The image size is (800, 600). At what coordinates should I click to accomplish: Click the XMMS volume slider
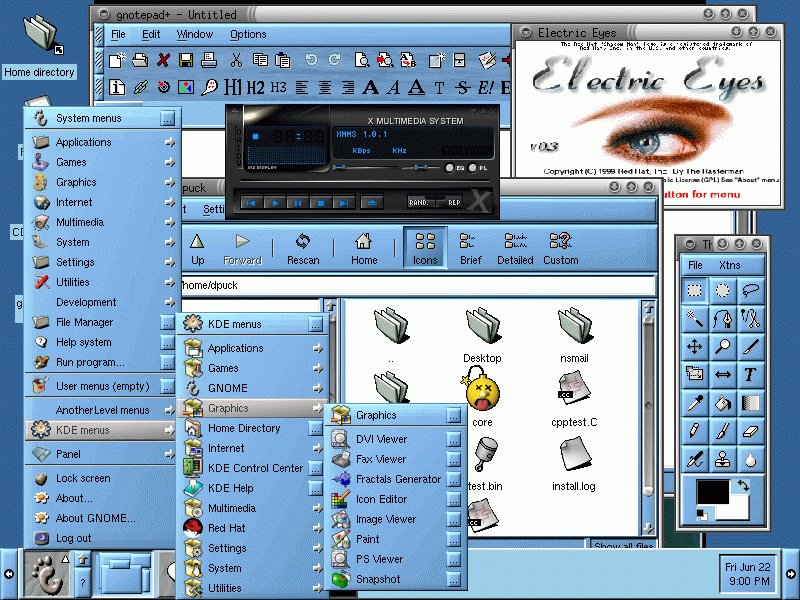[365, 167]
